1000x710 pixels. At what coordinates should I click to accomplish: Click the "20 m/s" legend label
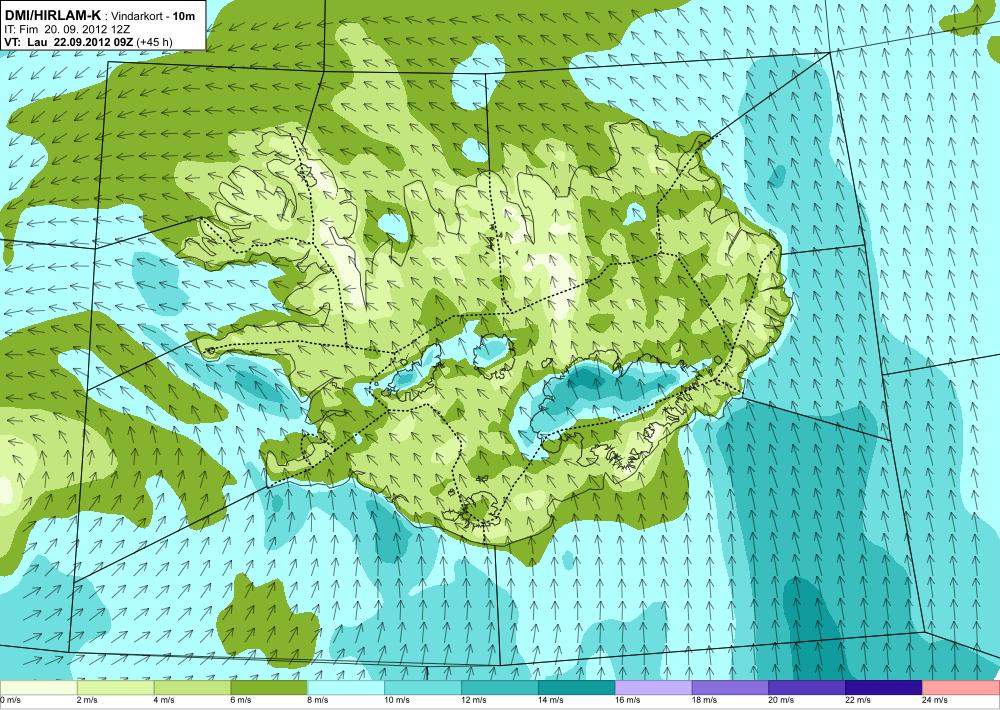click(781, 700)
